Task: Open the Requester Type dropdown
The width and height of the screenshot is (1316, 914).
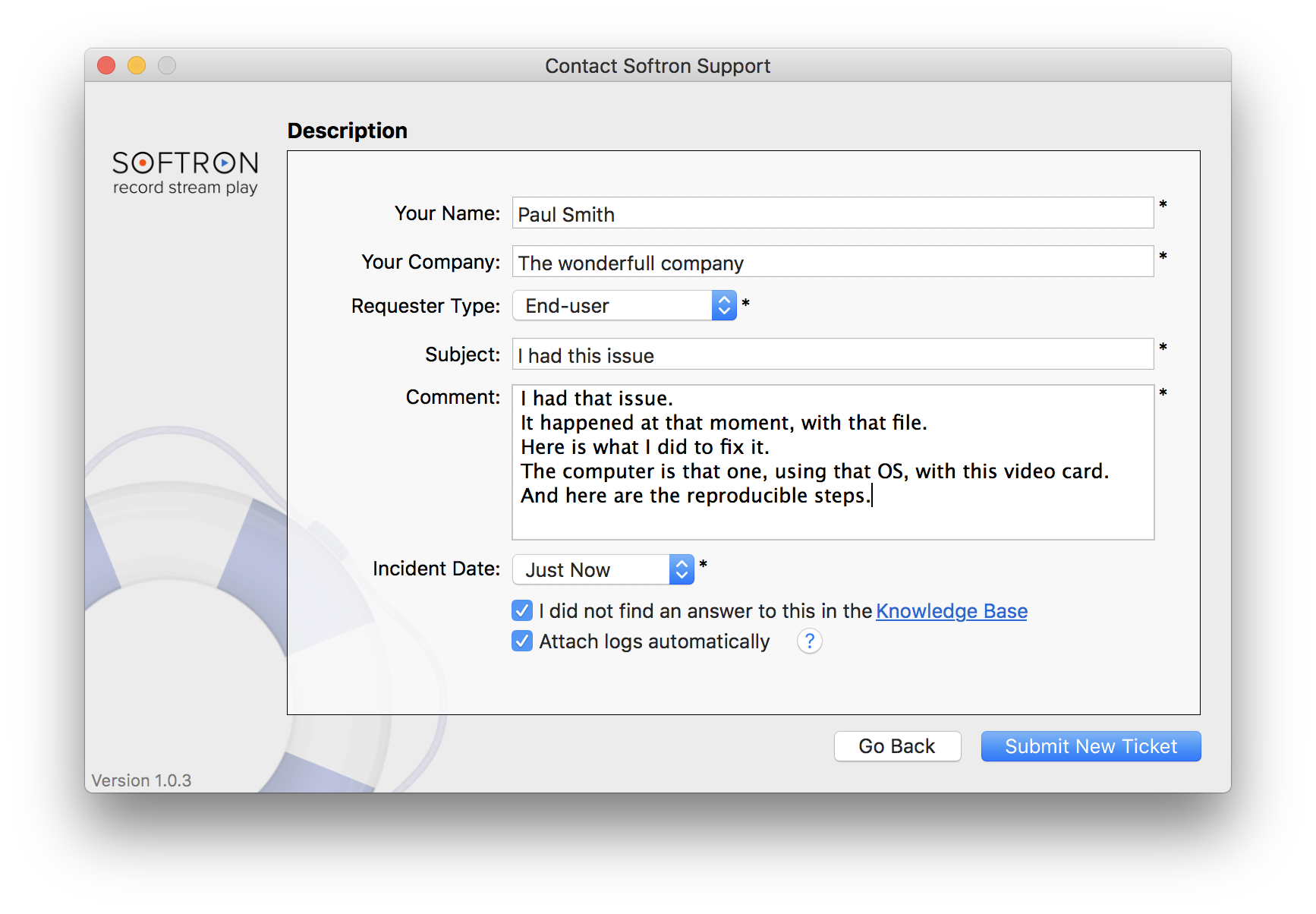Action: 625,305
